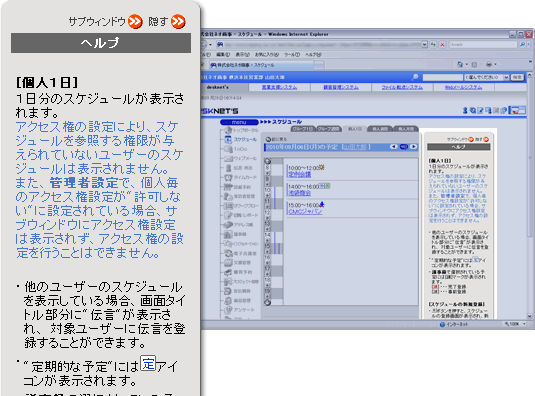535x396 pixels.
Task: Click the magnifier icon in blue header
Action: pos(415,77)
